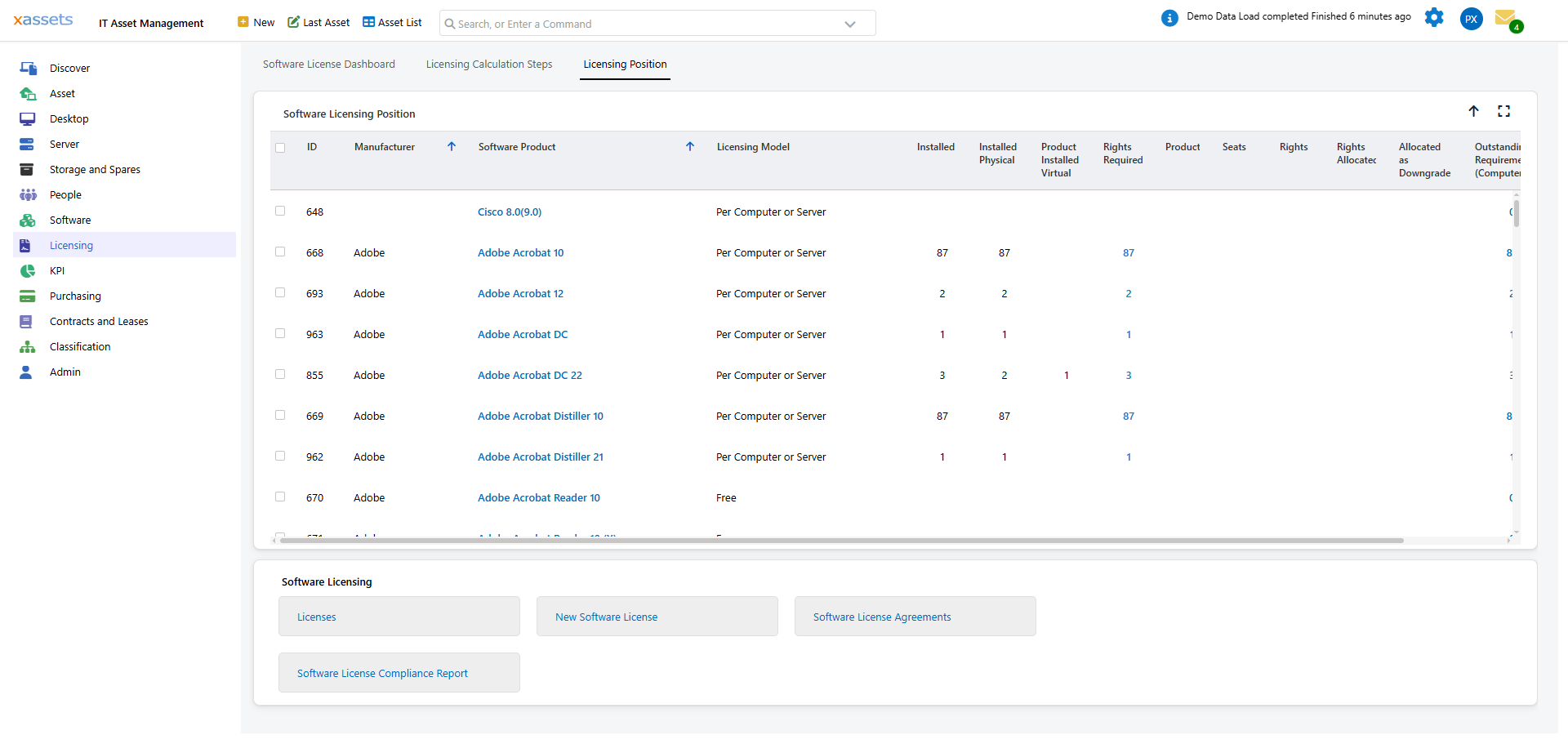Click the Software License Compliance Report button
The height and width of the screenshot is (744, 1568).
pos(399,673)
